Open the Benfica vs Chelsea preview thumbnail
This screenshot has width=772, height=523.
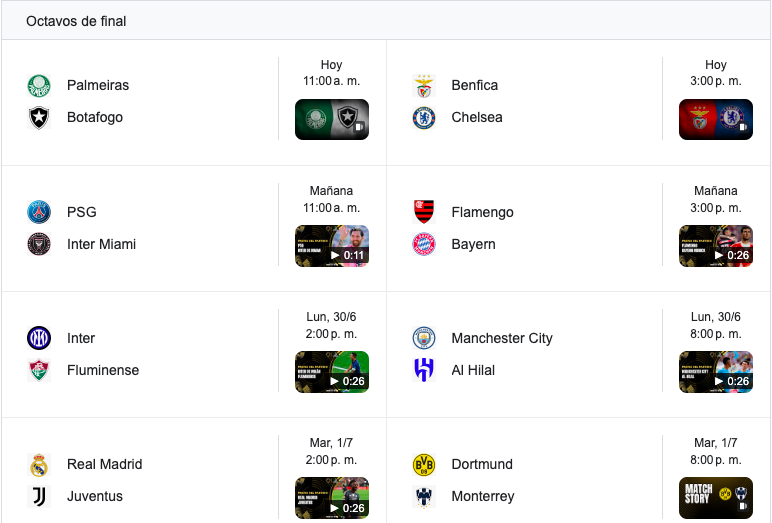point(716,119)
